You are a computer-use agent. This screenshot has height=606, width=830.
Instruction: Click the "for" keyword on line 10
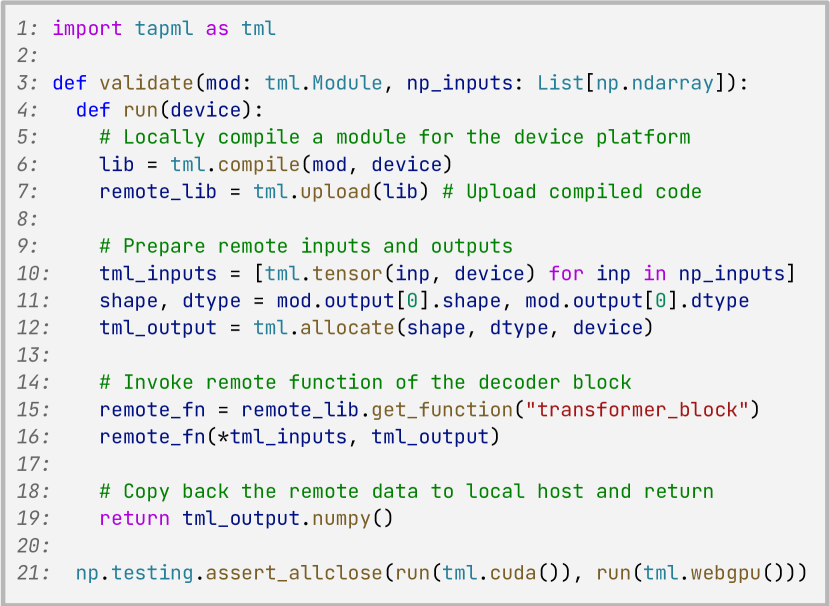(x=566, y=273)
